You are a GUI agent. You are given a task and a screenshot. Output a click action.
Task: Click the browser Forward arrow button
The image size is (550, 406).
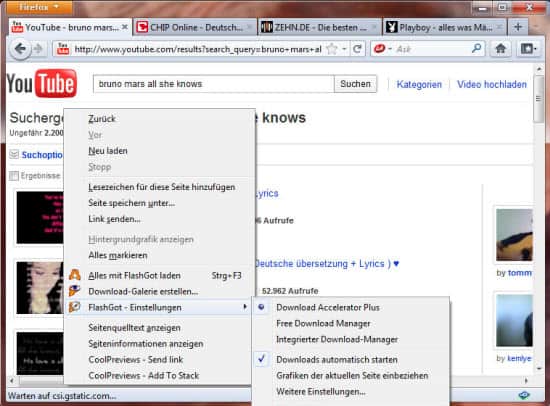coord(38,49)
